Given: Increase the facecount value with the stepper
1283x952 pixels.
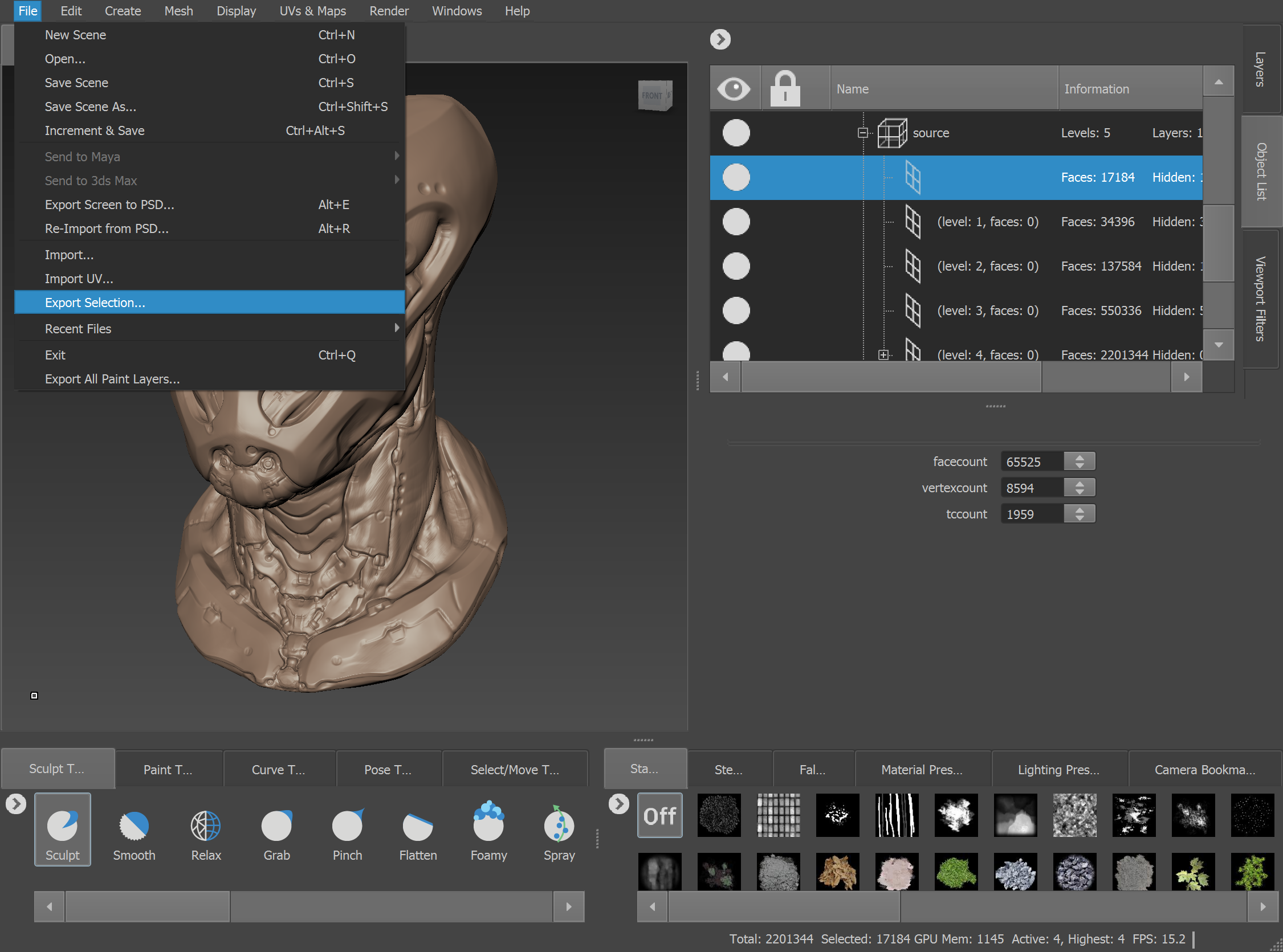Looking at the screenshot, I should pos(1079,457).
